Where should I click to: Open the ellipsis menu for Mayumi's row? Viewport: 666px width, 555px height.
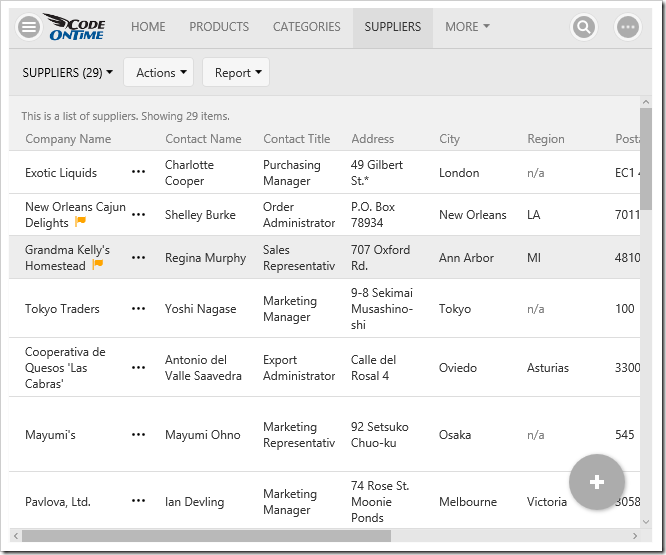138,435
